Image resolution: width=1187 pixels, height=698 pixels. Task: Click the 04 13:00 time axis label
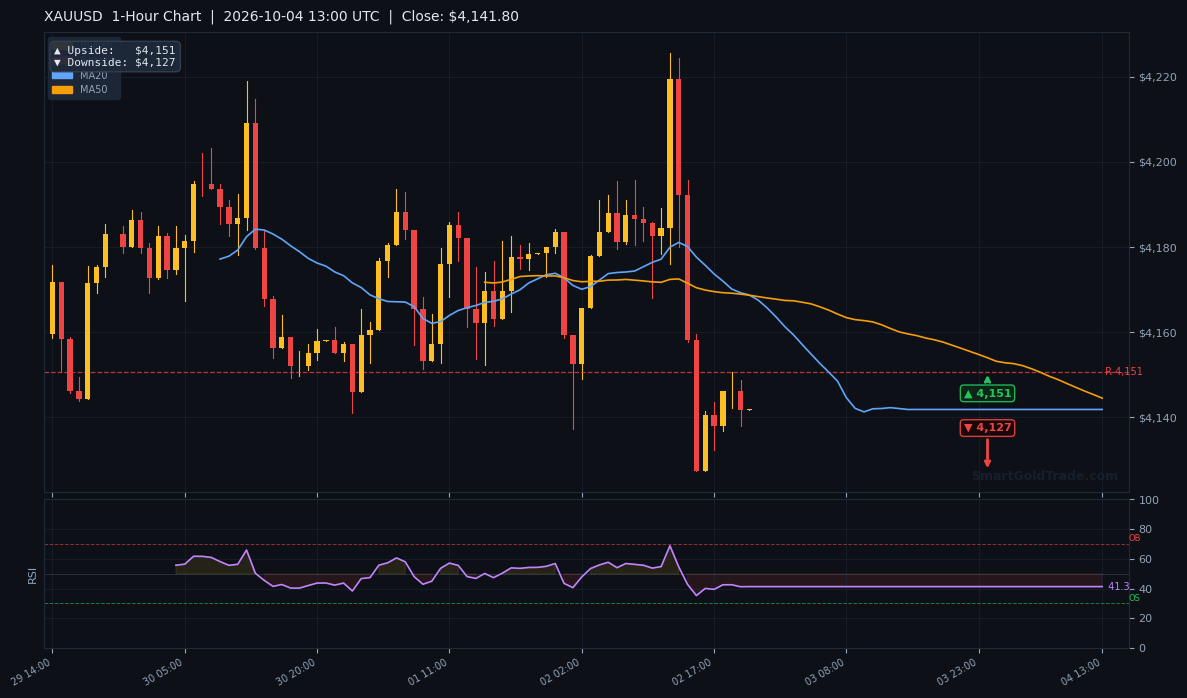coord(1081,672)
